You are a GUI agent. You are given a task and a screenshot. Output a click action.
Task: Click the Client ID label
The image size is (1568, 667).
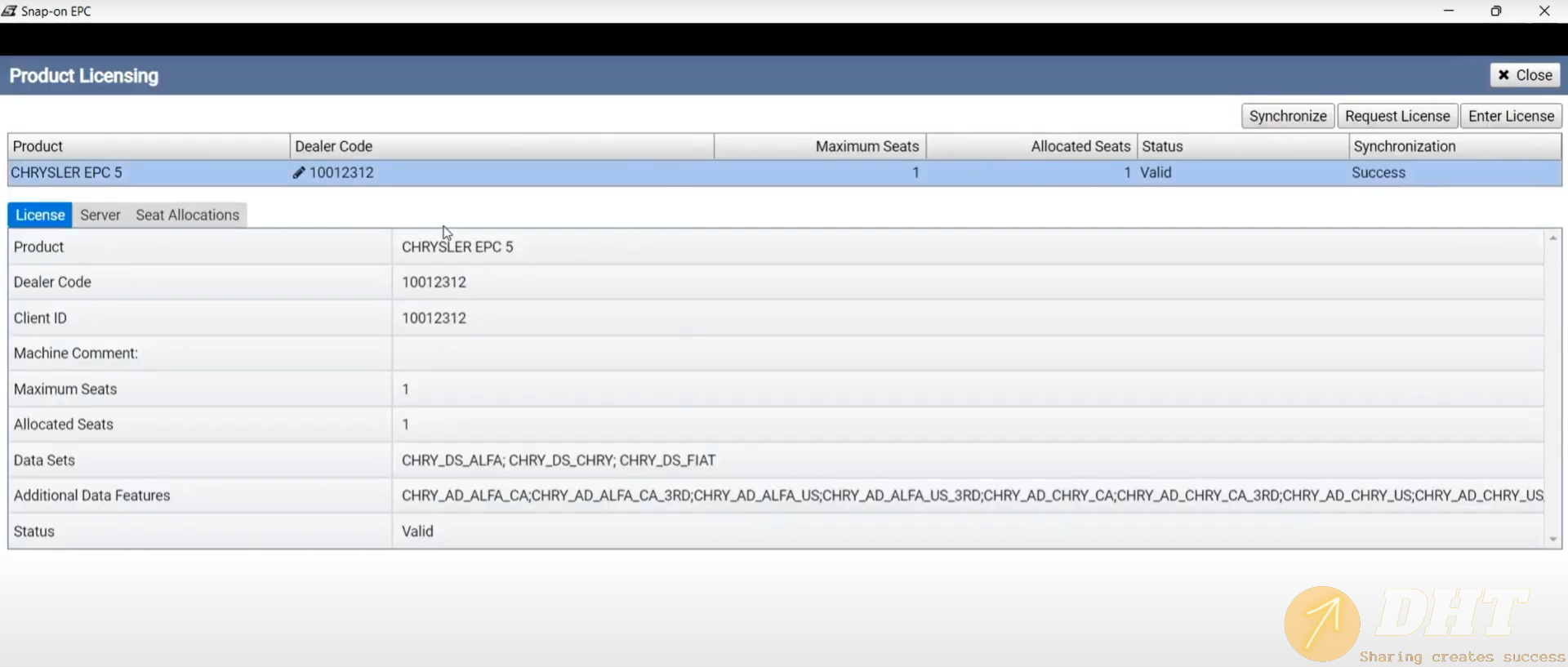tap(40, 318)
